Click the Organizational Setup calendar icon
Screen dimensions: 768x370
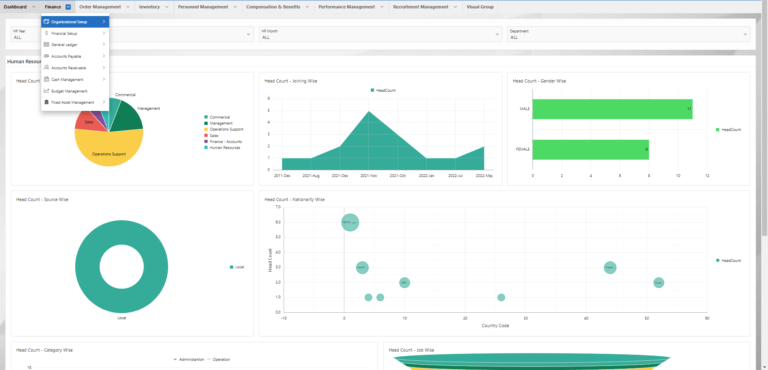46,22
